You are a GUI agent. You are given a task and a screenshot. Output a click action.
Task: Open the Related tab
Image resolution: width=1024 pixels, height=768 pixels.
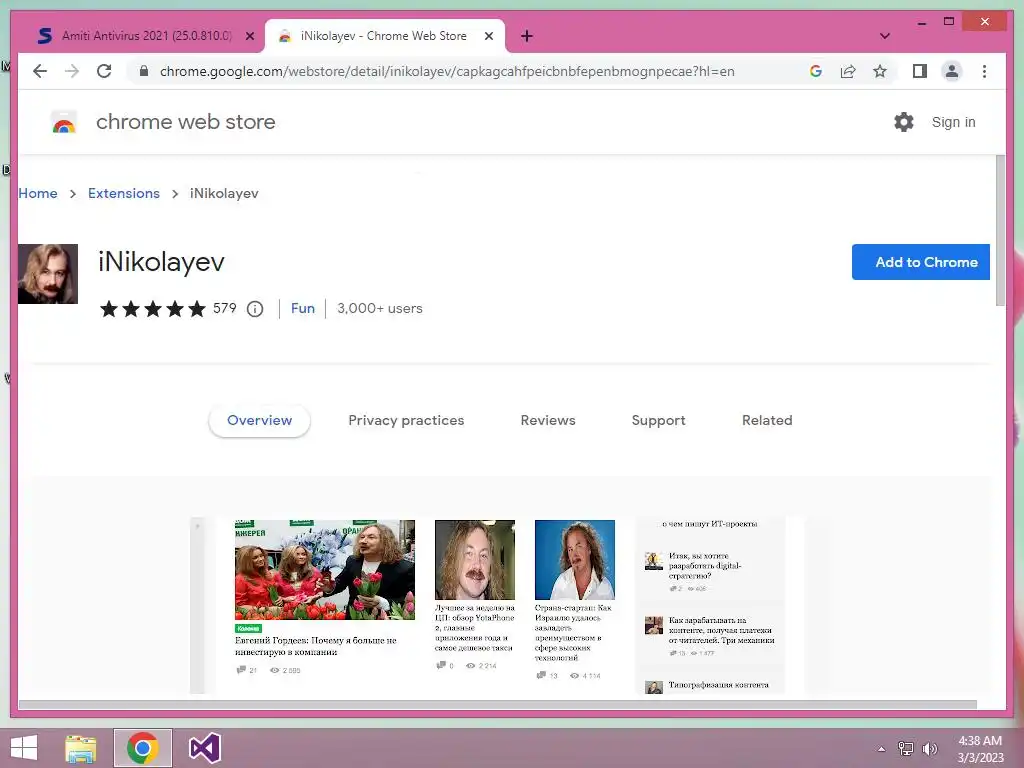point(767,421)
